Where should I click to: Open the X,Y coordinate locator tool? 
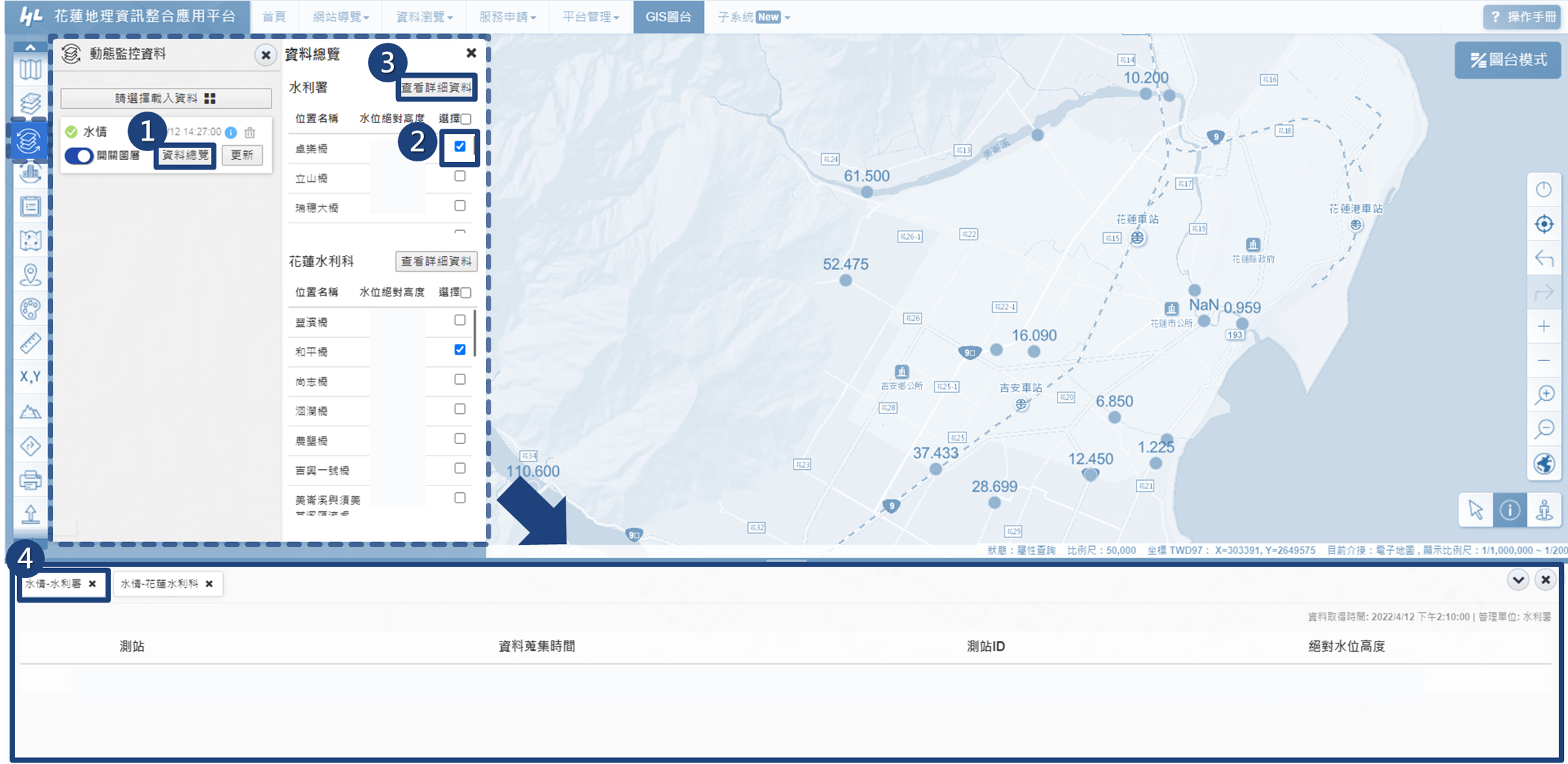[30, 377]
